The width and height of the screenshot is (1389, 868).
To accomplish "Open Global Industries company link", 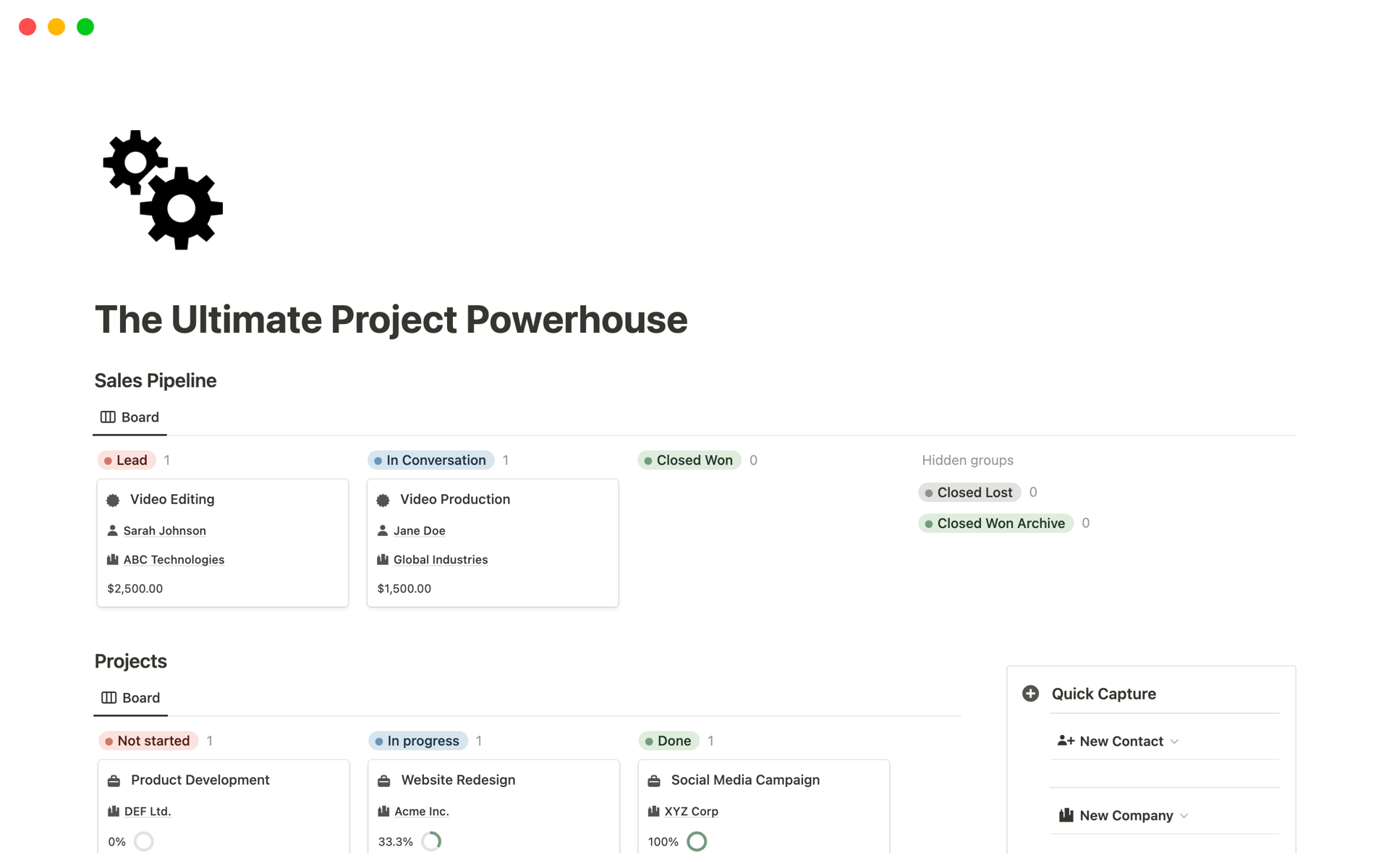I will [440, 560].
